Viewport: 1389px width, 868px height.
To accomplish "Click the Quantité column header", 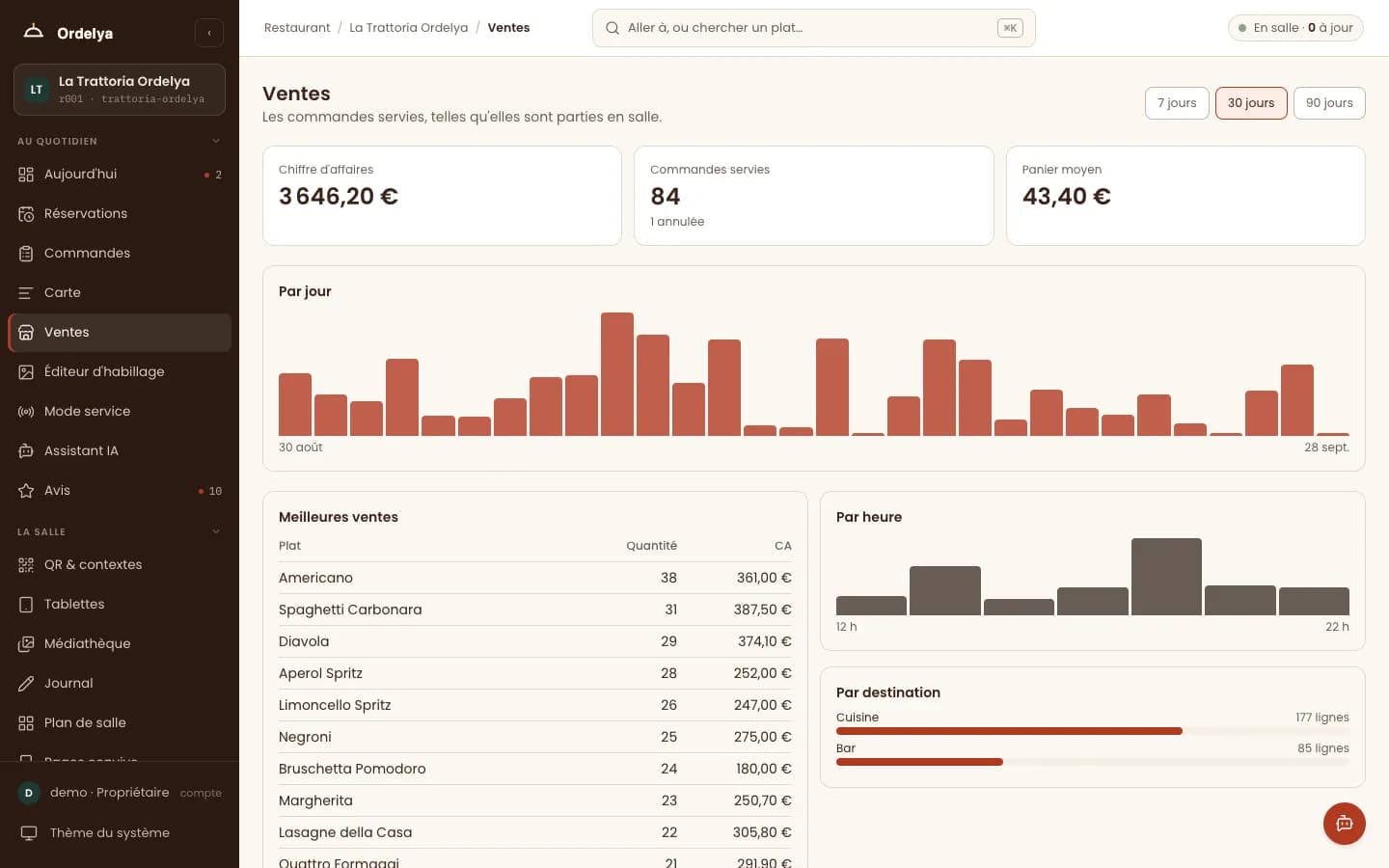I will point(651,546).
